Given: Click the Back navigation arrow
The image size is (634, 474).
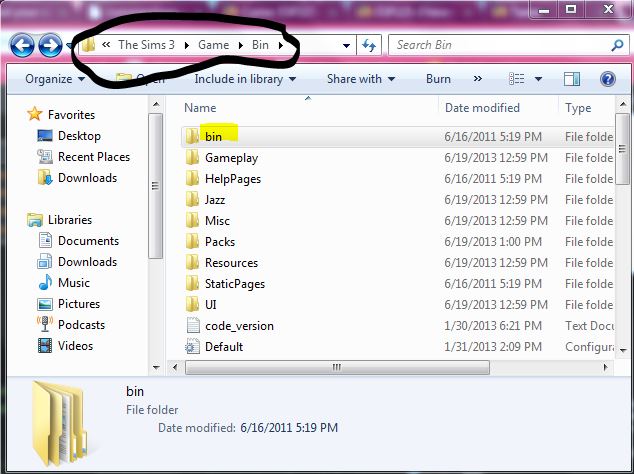Looking at the screenshot, I should (22, 45).
